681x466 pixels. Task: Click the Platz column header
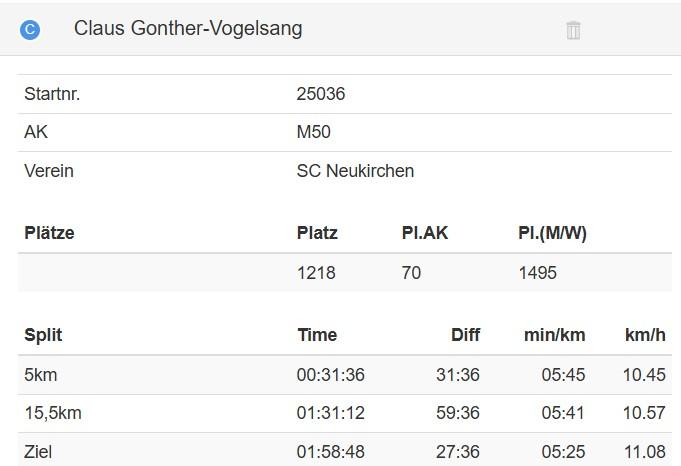(317, 233)
